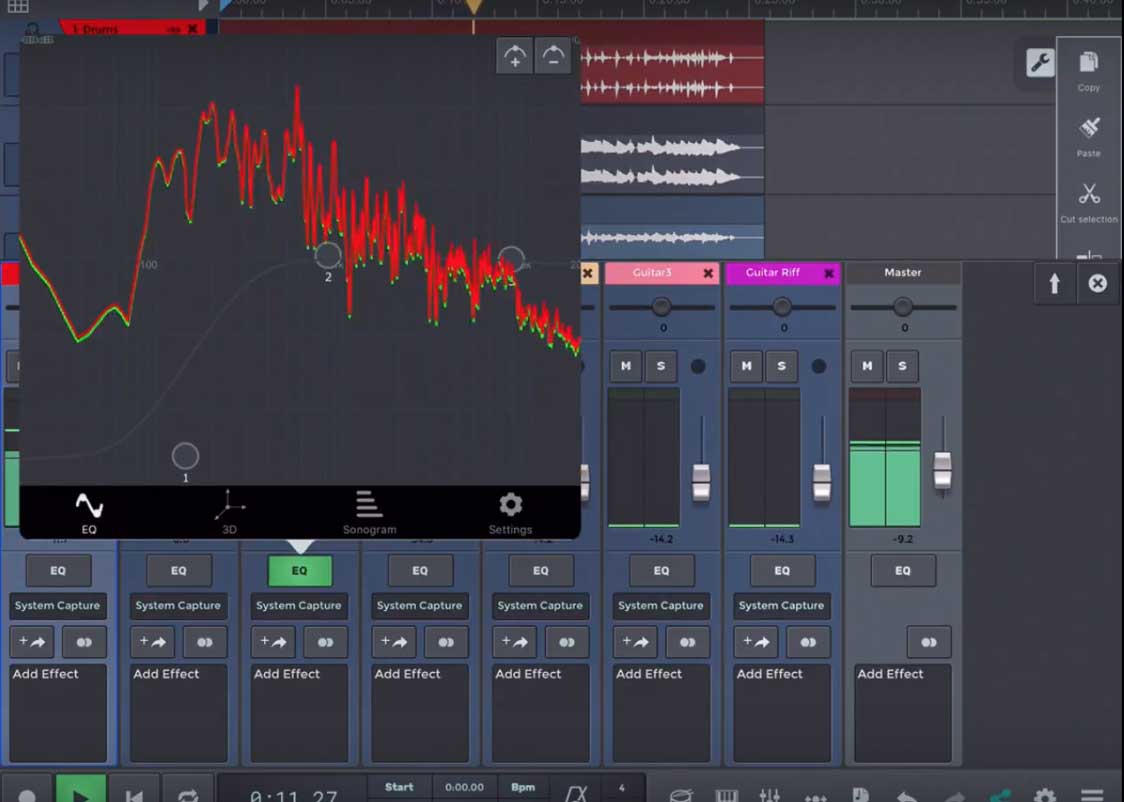Image resolution: width=1124 pixels, height=802 pixels.
Task: Open EQ for the Master channel
Action: pyautogui.click(x=902, y=571)
